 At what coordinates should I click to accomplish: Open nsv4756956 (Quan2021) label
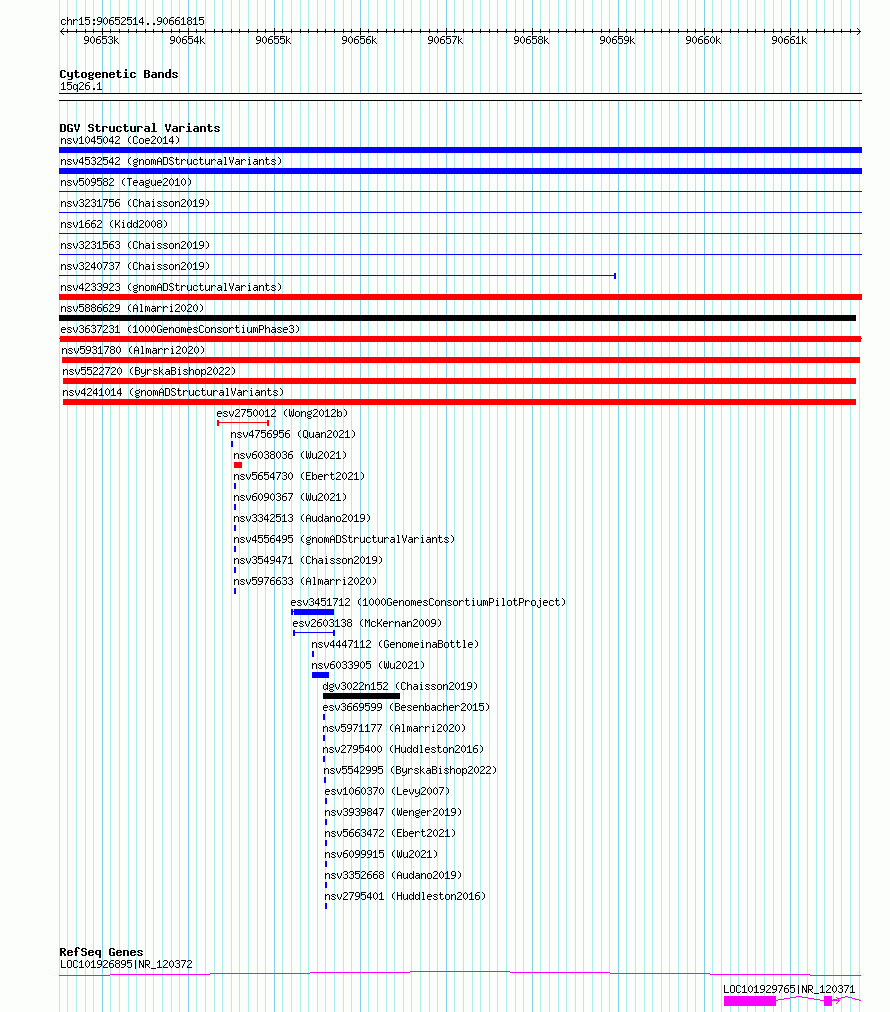click(293, 434)
